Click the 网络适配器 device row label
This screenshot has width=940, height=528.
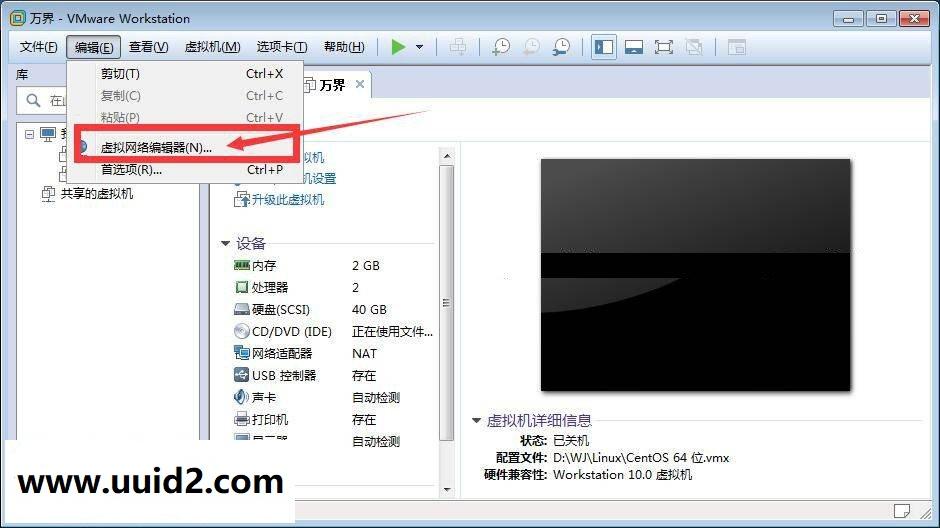[x=282, y=354]
